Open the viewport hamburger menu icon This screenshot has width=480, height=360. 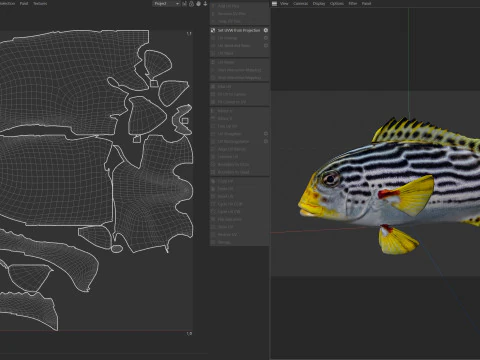coord(274,4)
